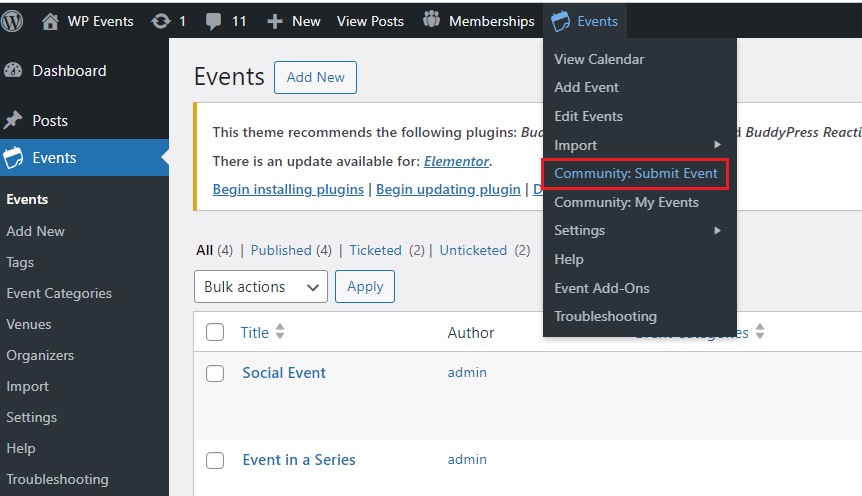This screenshot has height=496, width=862.
Task: Check the Event in a Series checkbox
Action: (x=215, y=460)
